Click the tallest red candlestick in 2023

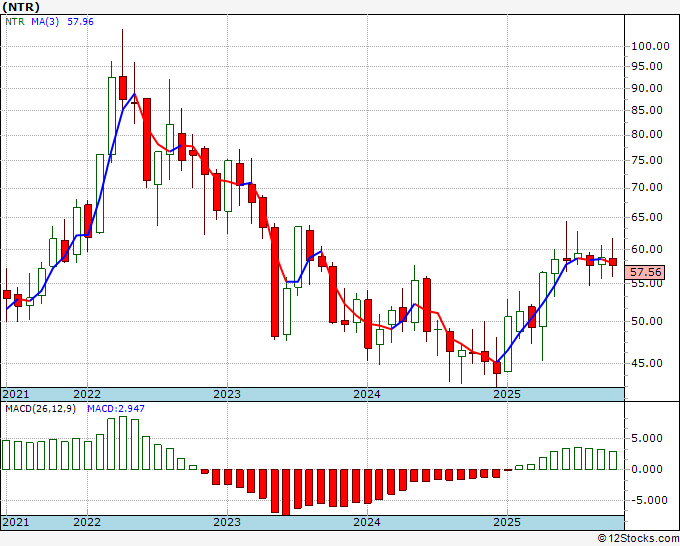pyautogui.click(x=275, y=282)
